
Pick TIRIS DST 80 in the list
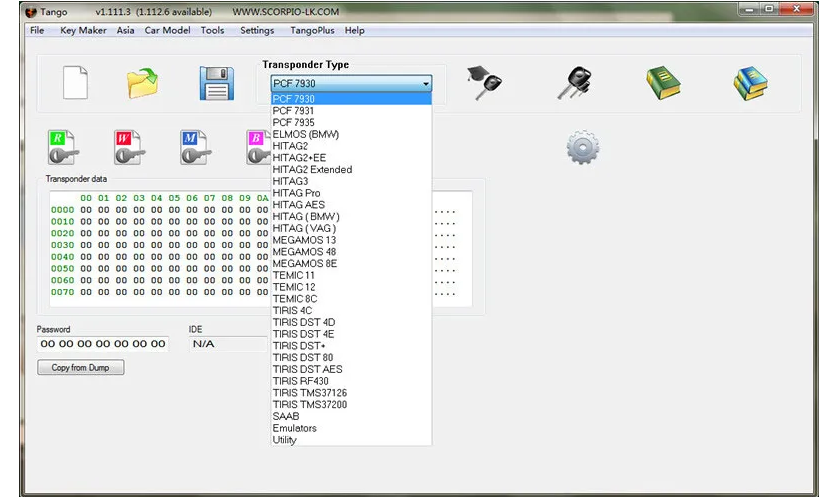[303, 357]
